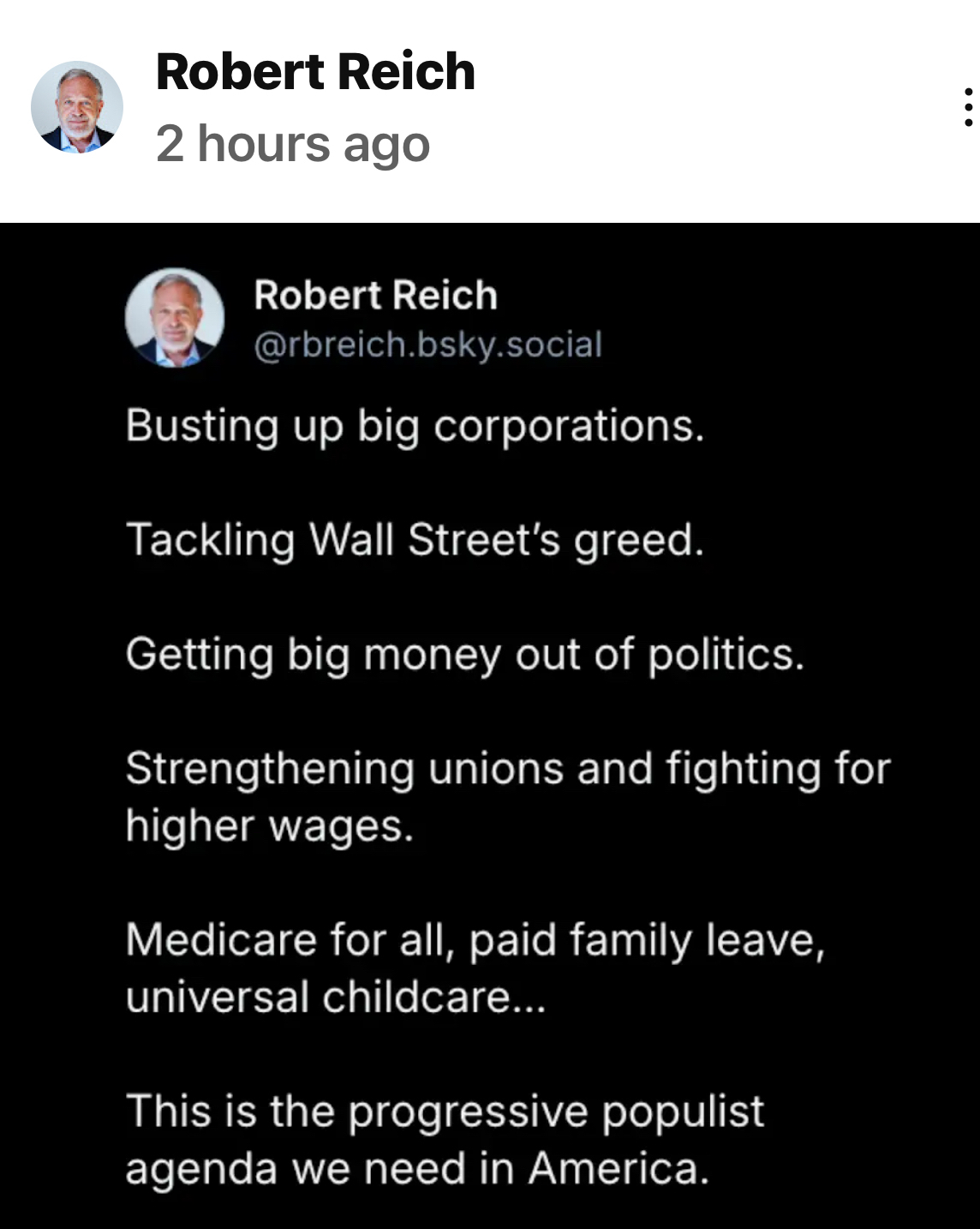
Task: Click the Robert Reich name in the dark post
Action: pyautogui.click(x=375, y=296)
